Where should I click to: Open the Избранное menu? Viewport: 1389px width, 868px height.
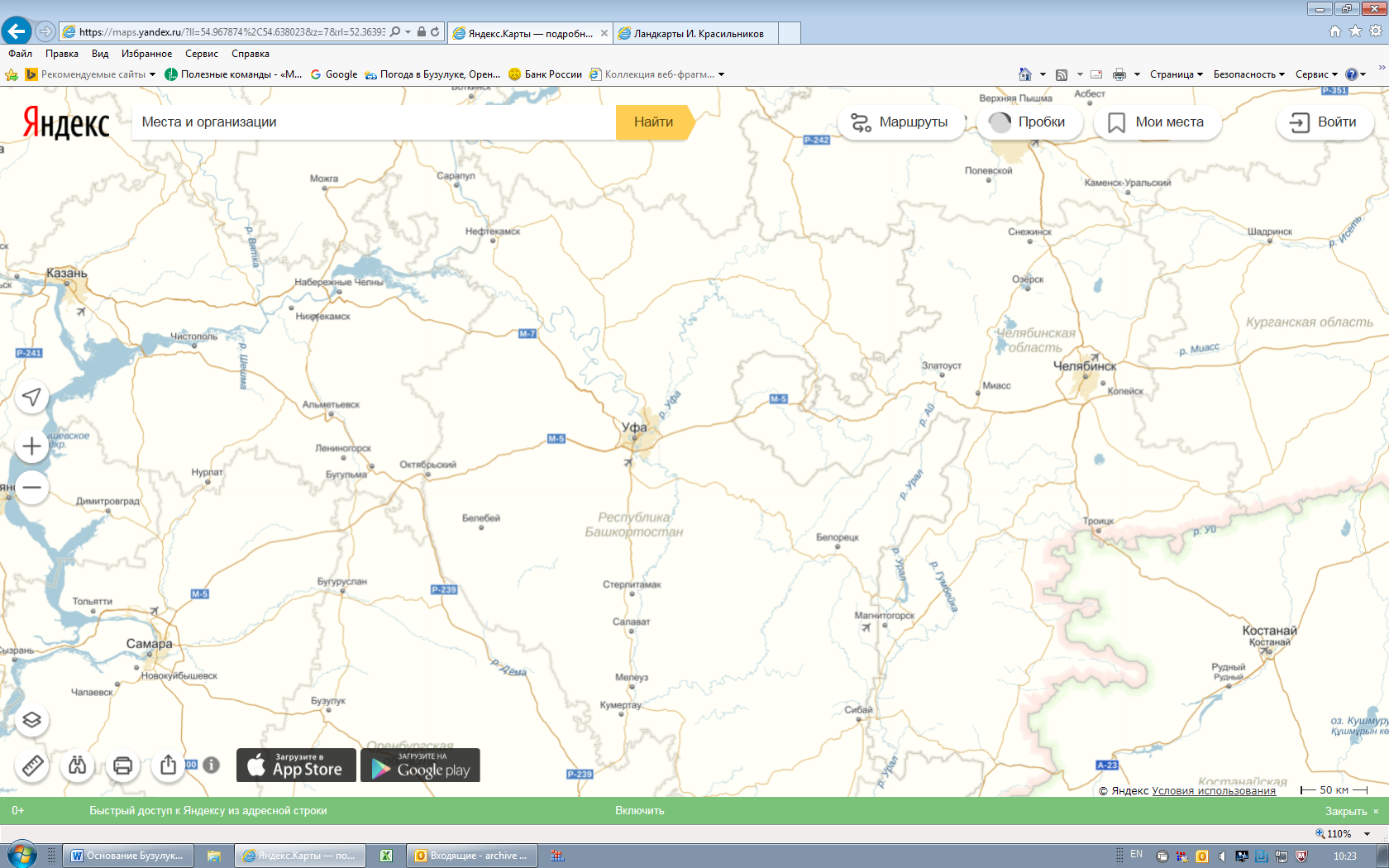[x=146, y=54]
